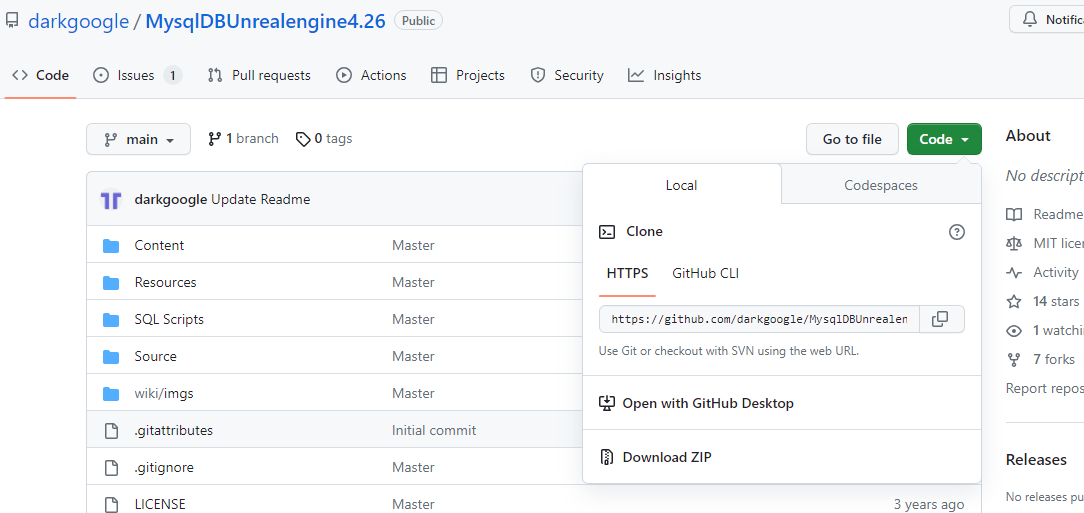Click the fork icon next to 7 forks

(1013, 360)
